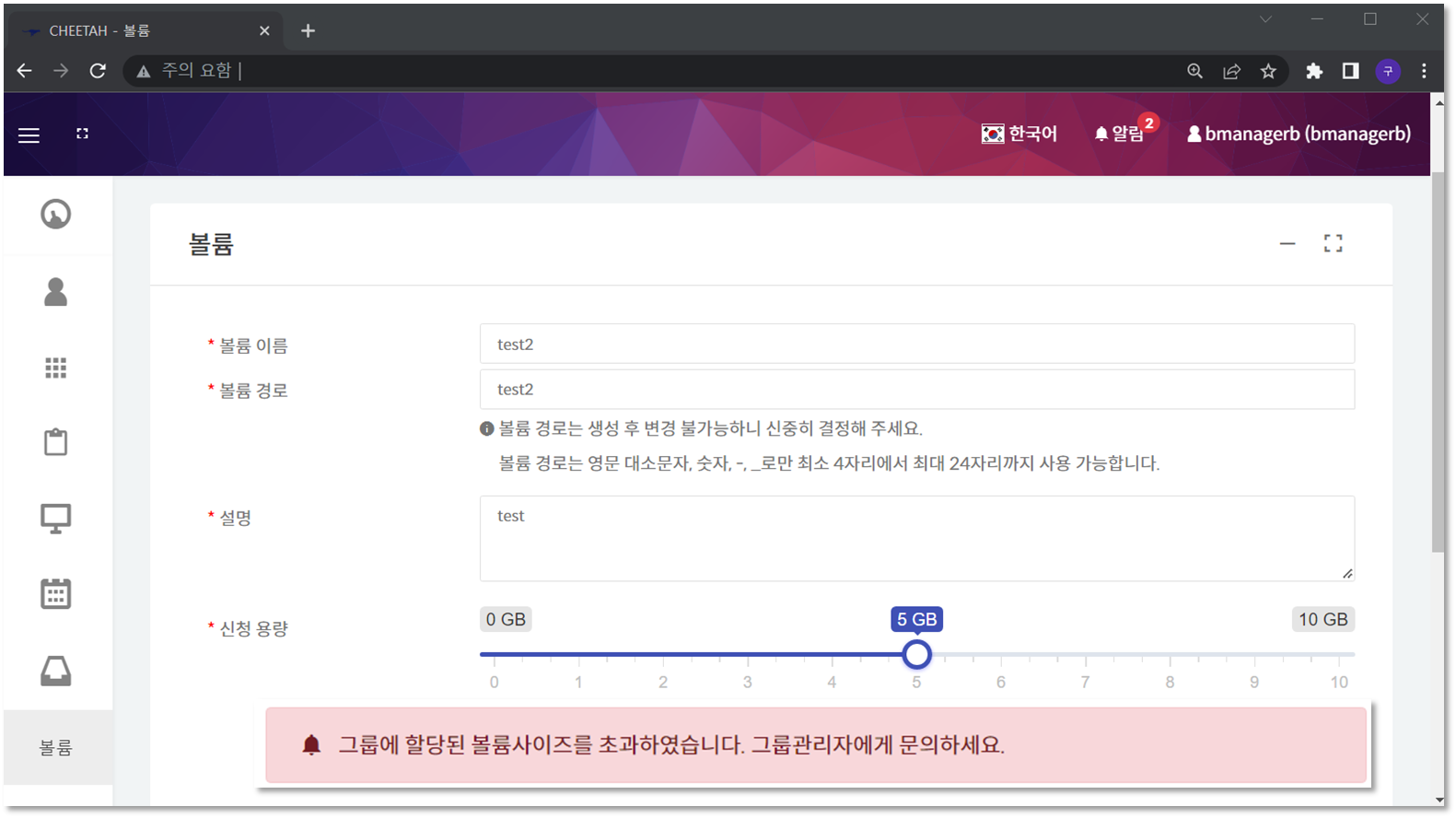The height and width of the screenshot is (818, 1456).
Task: Open the dashboard gauge sidebar icon
Action: [x=56, y=214]
